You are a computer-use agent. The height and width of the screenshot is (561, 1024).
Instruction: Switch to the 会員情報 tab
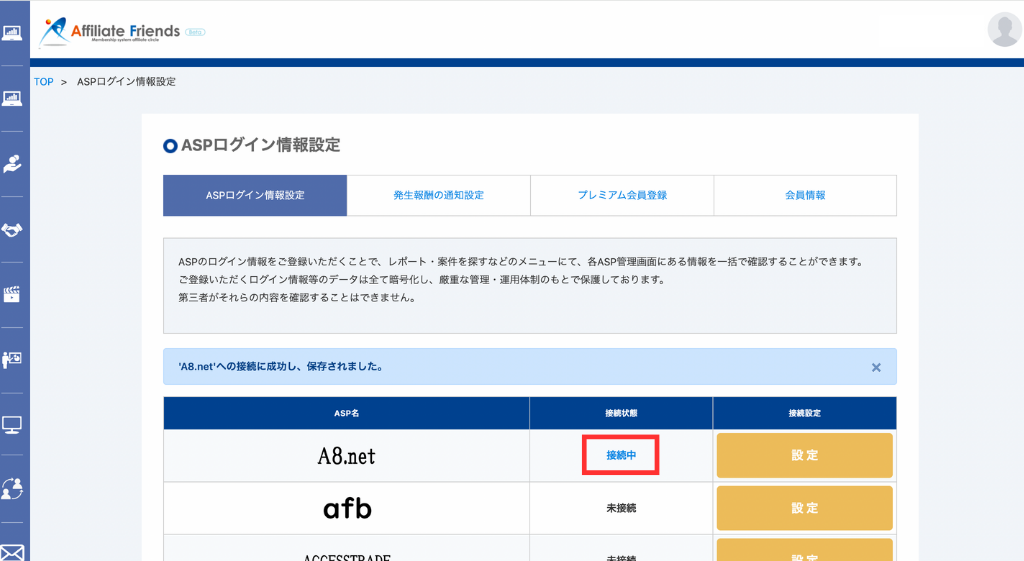coord(805,195)
